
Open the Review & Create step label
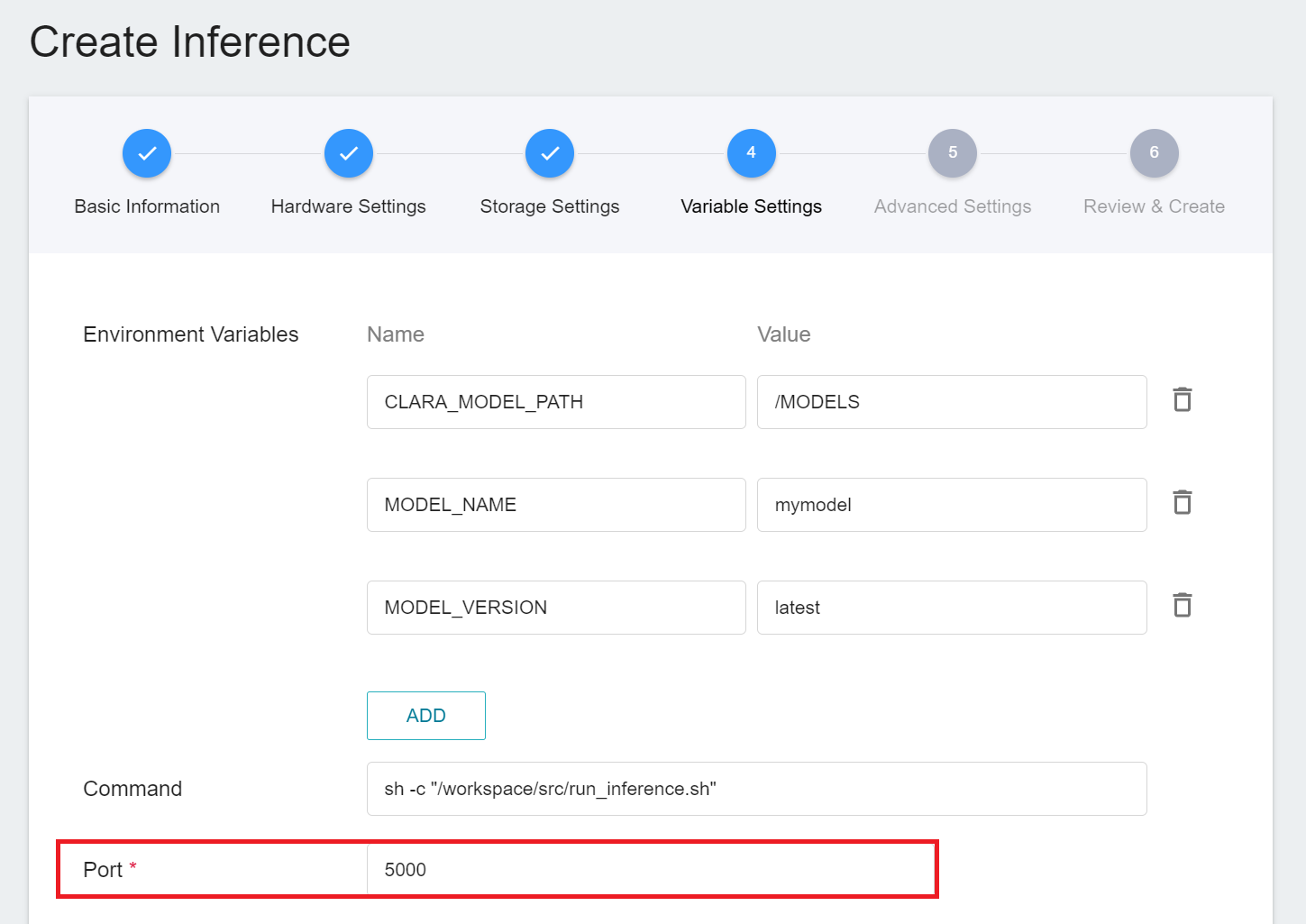pos(1154,206)
